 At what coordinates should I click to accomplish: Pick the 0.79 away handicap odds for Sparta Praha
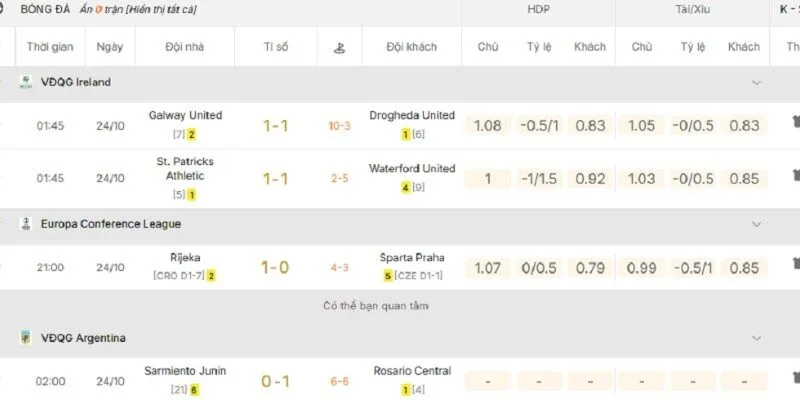click(590, 267)
